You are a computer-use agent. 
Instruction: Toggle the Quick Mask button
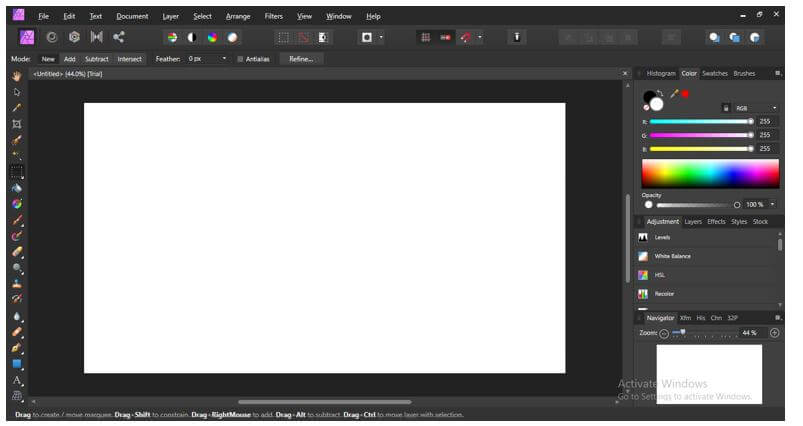coord(367,37)
